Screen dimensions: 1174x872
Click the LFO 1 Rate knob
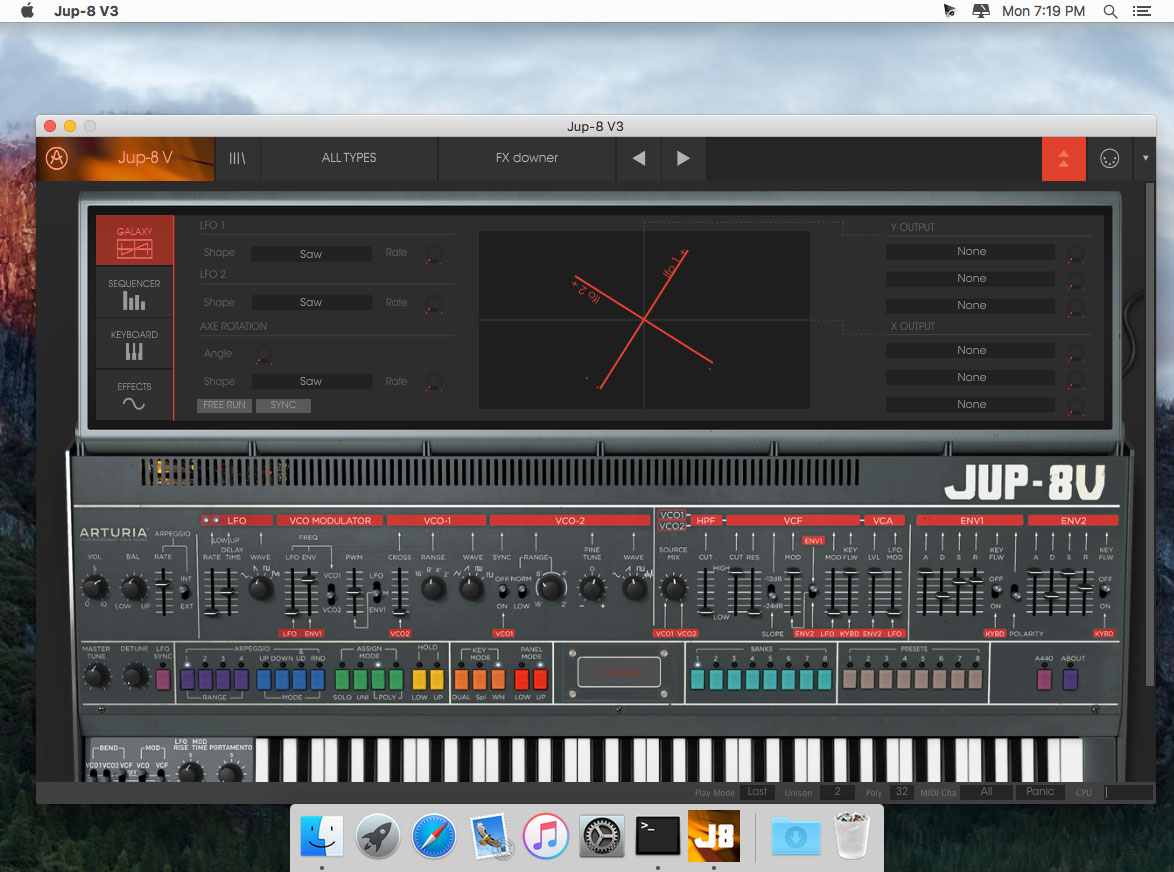434,254
